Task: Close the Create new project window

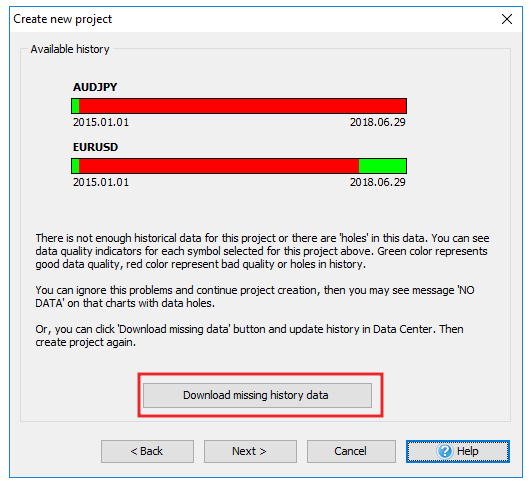Action: point(507,19)
